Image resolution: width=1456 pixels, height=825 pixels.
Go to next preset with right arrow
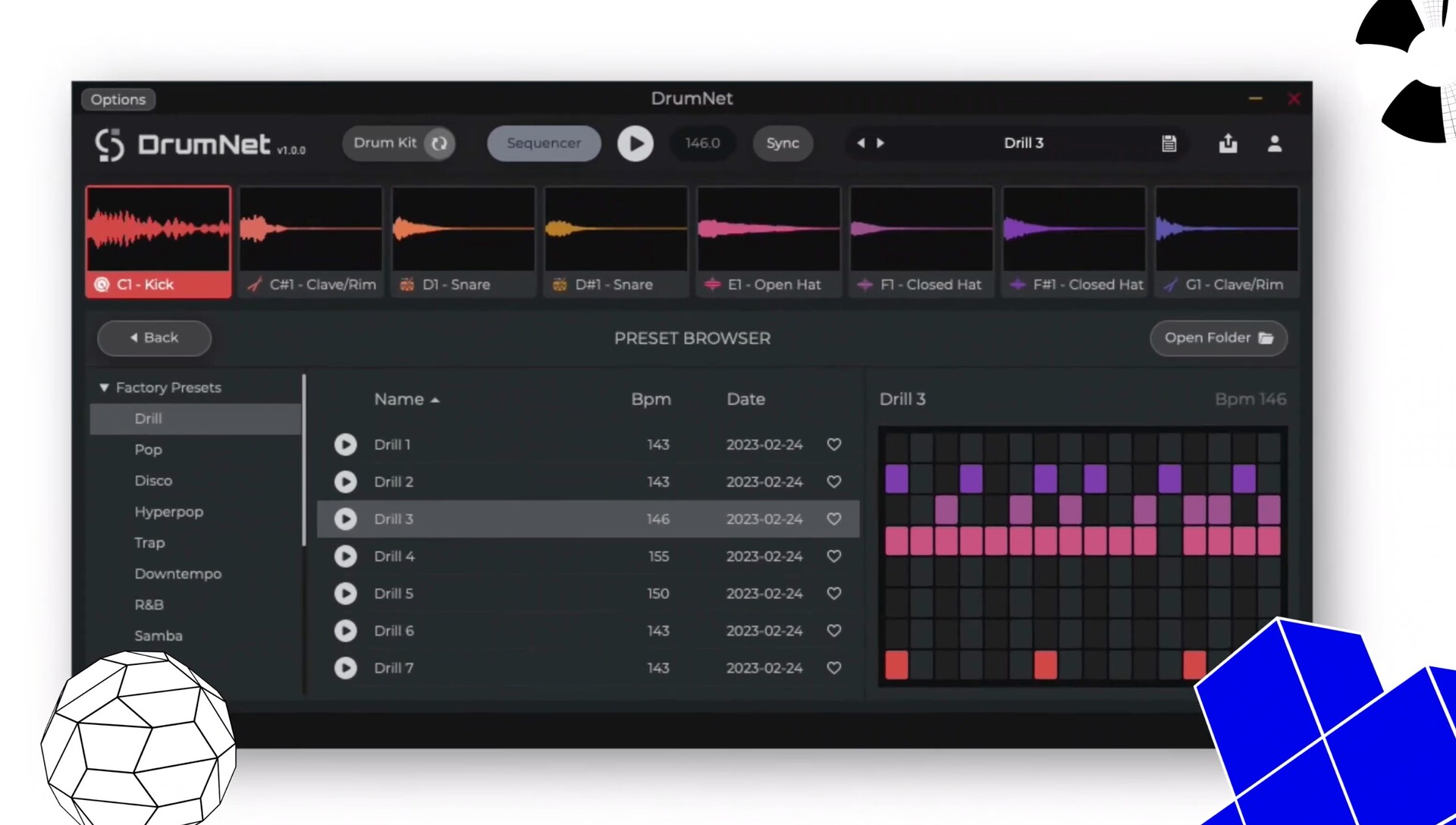tap(880, 143)
